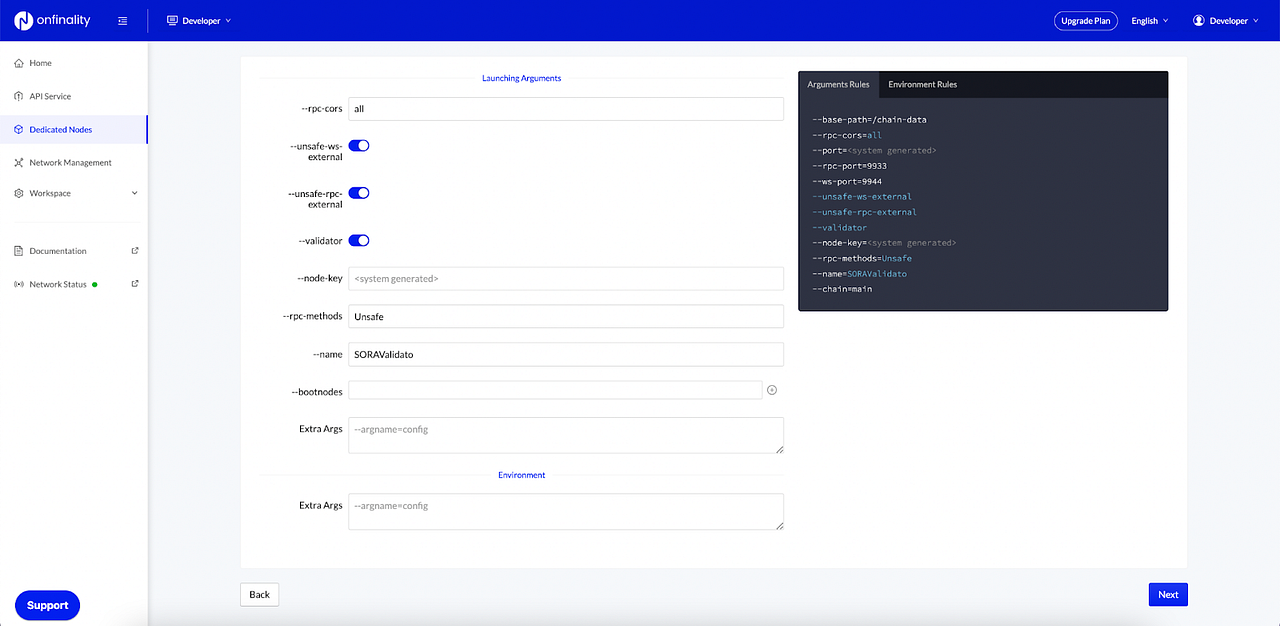Screen dimensions: 1280x626
Task: Click the Documentation book icon
Action: (19, 251)
